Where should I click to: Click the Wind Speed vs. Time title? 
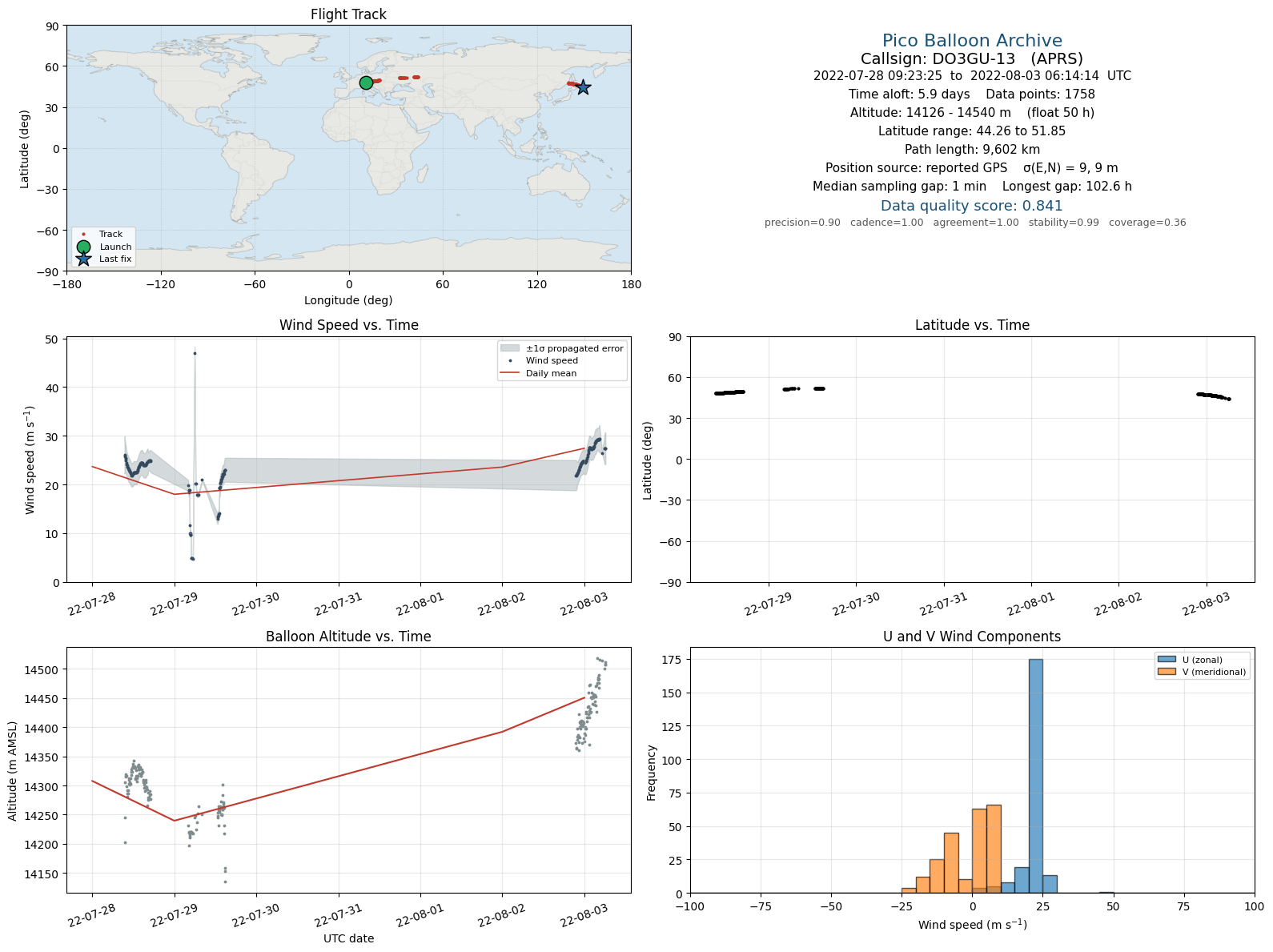tap(348, 325)
